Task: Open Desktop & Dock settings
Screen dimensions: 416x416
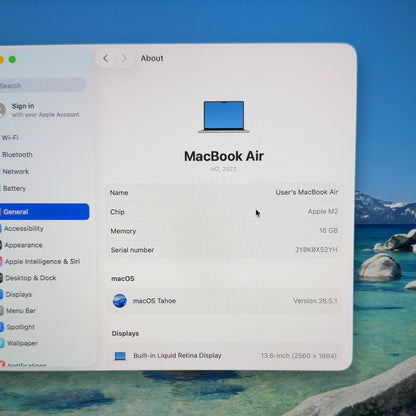Action: click(x=31, y=278)
